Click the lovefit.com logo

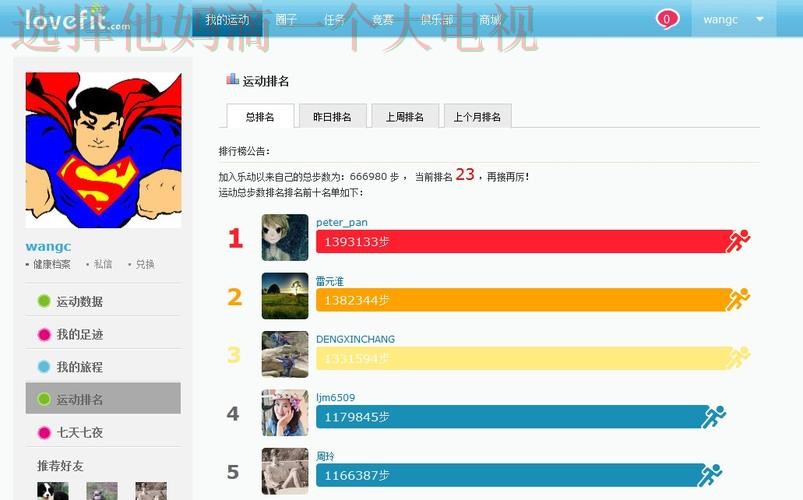[77, 19]
